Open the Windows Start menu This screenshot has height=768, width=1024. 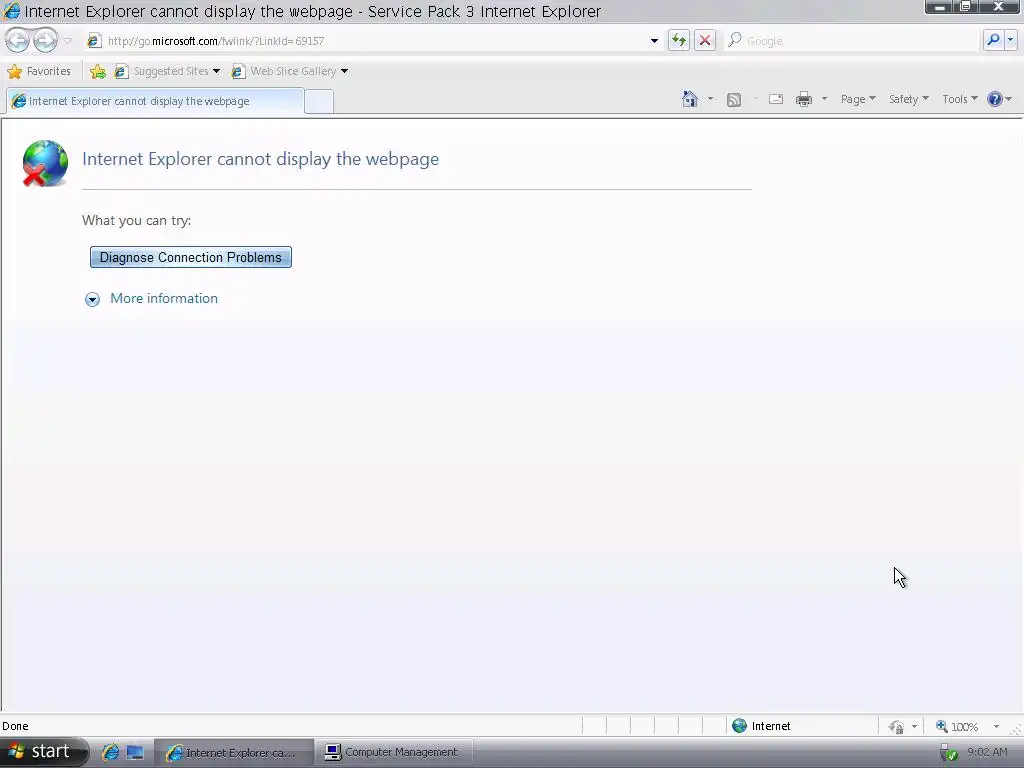pos(44,752)
